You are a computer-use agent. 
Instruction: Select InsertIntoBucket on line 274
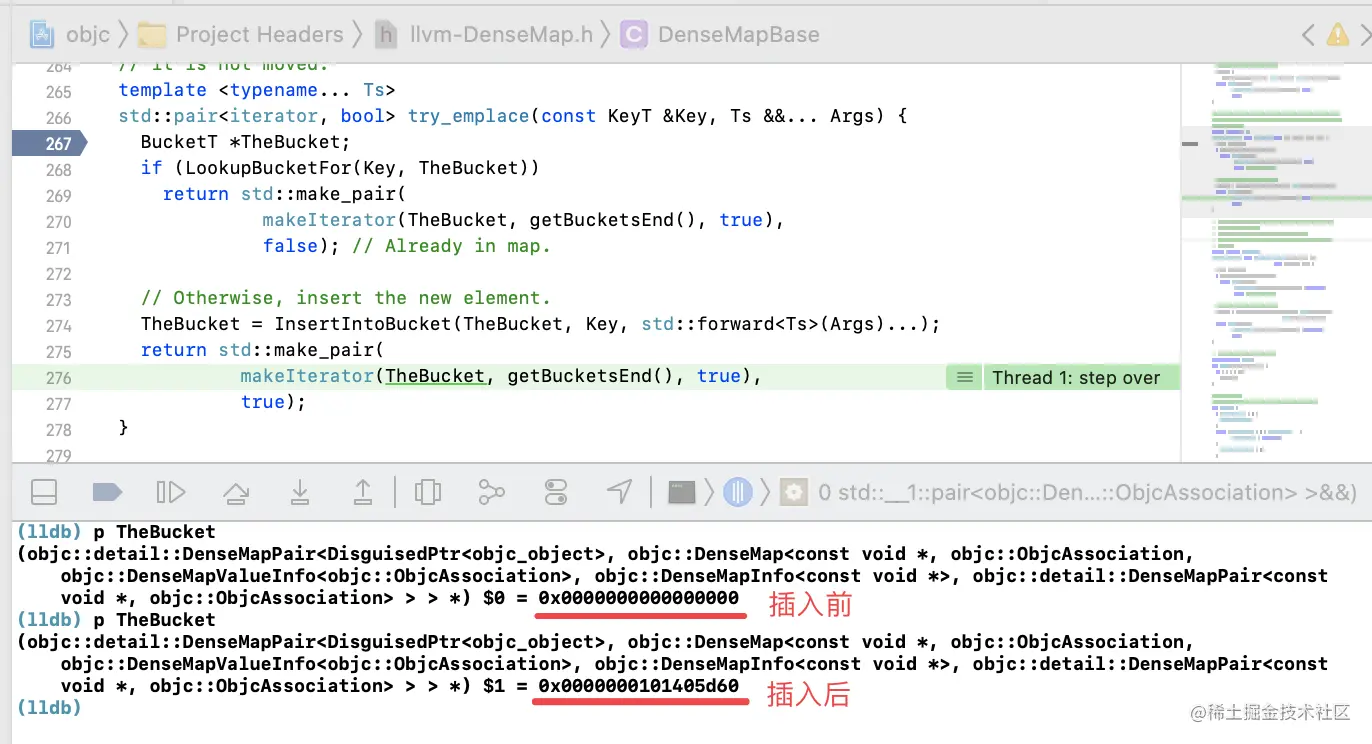[x=363, y=324]
